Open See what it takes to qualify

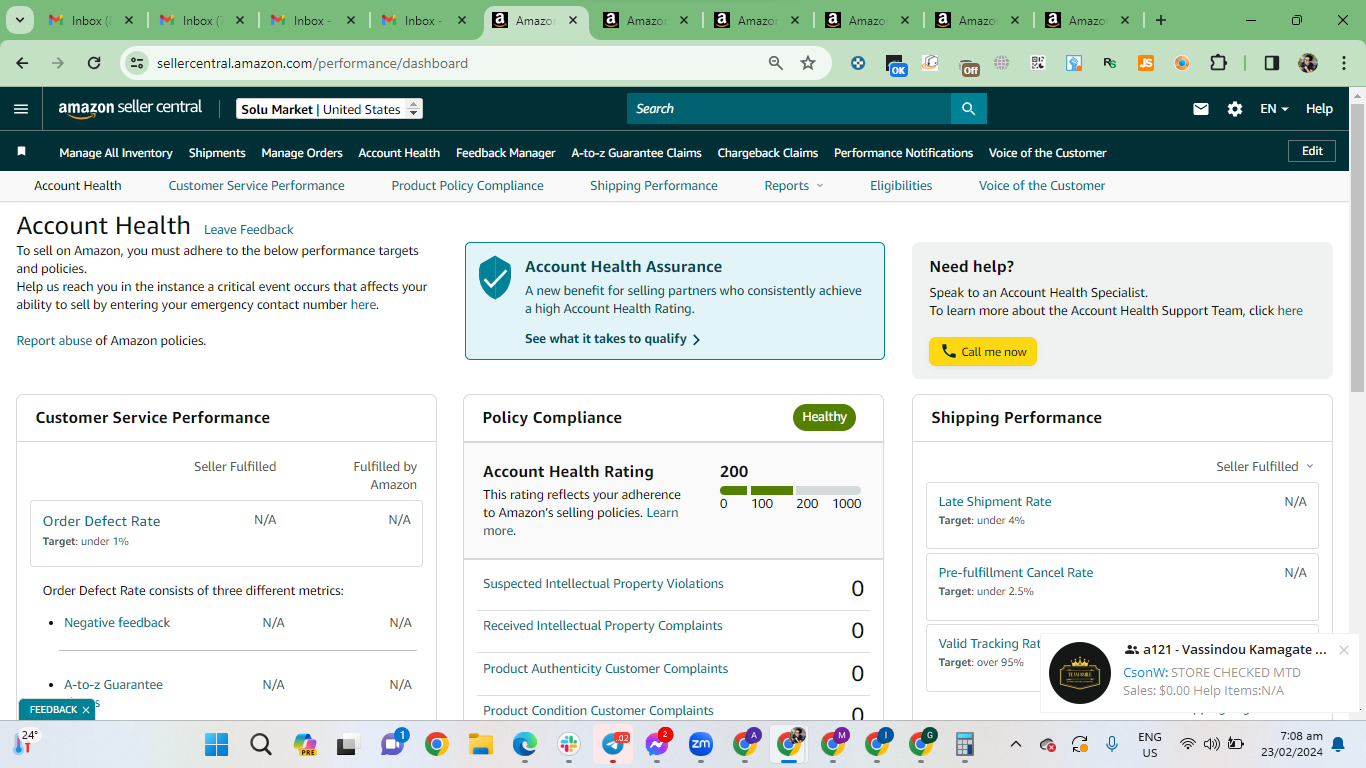(612, 339)
